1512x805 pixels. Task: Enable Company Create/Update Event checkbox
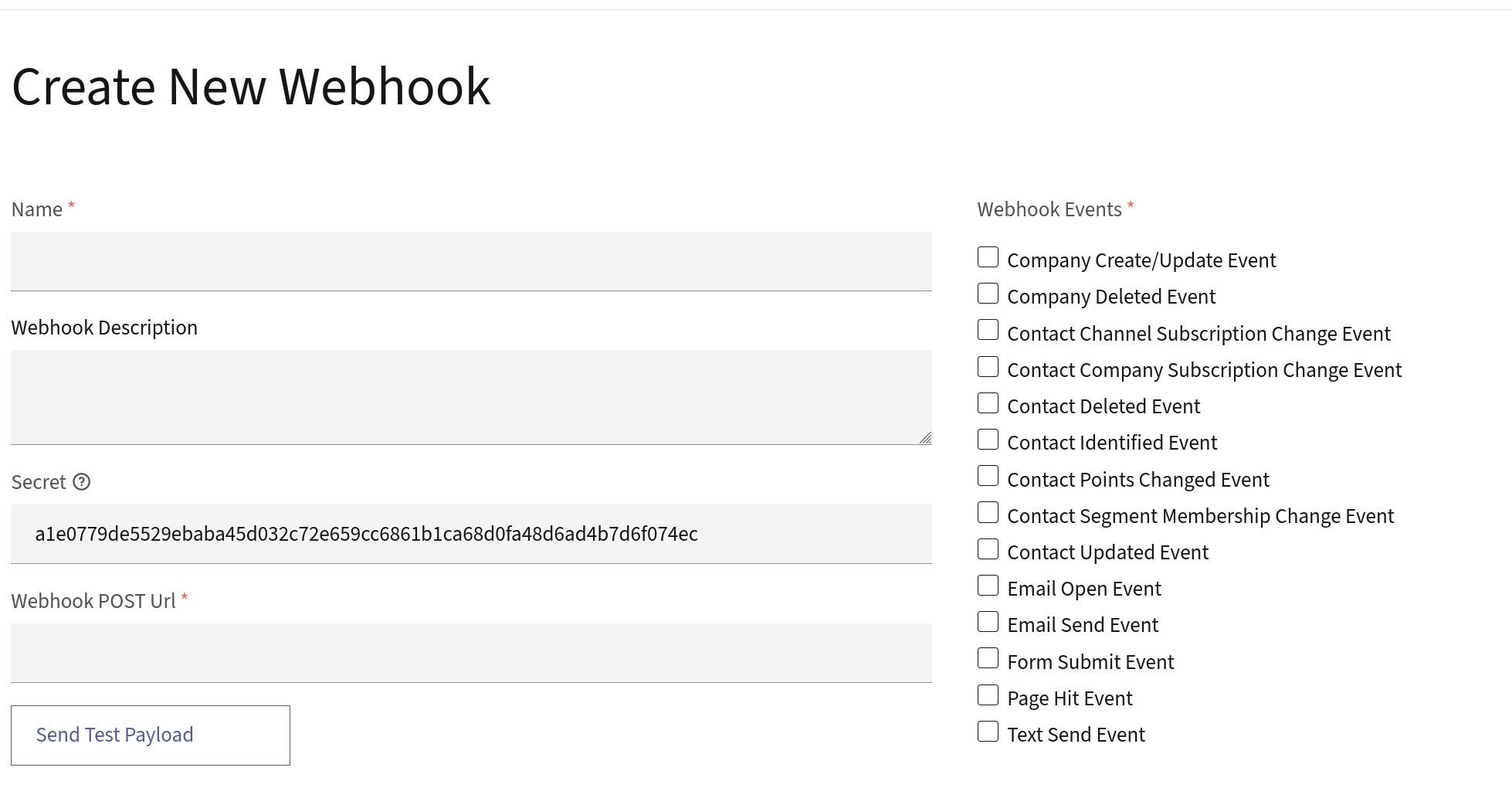[x=988, y=257]
